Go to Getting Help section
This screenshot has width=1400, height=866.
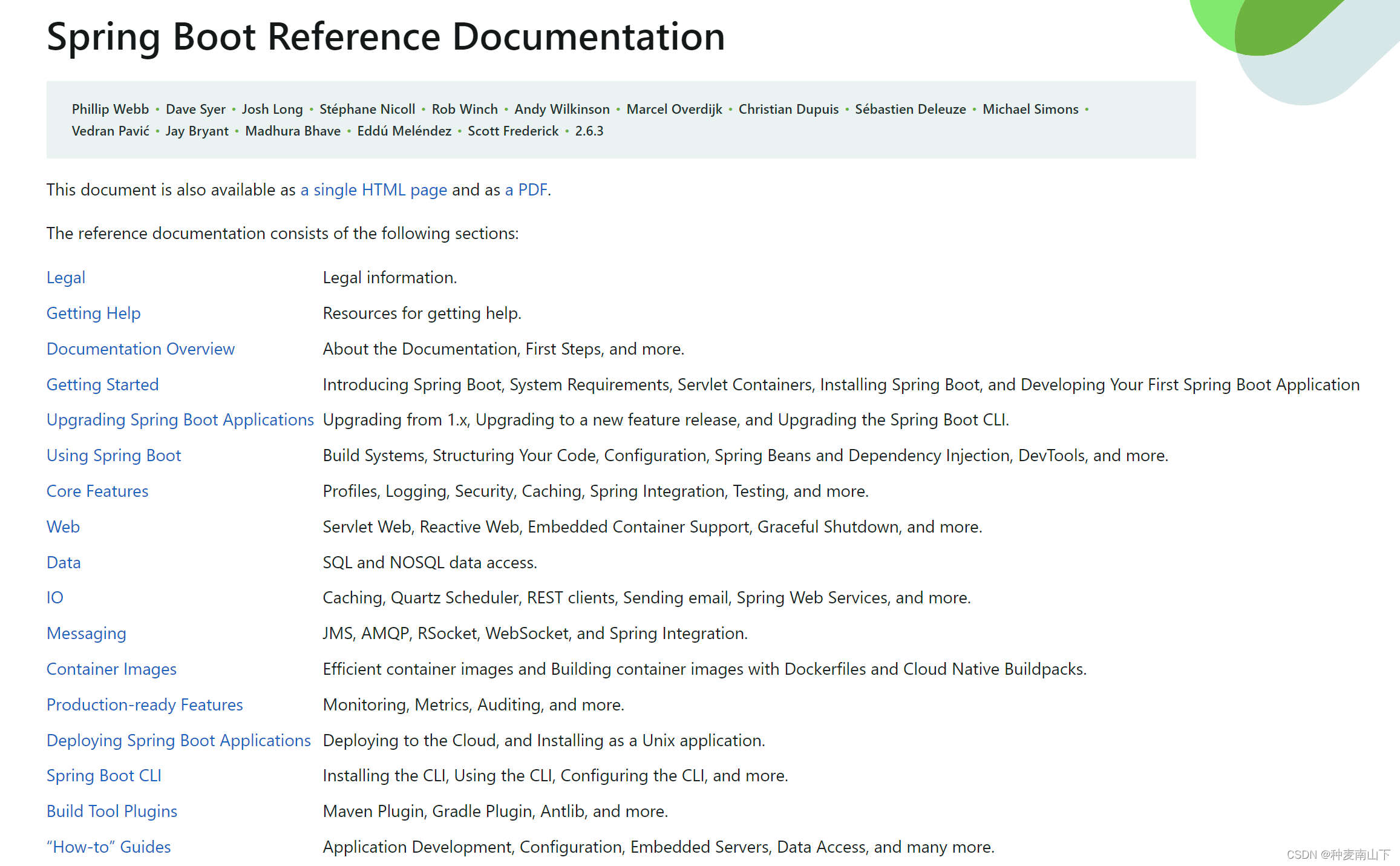point(93,313)
